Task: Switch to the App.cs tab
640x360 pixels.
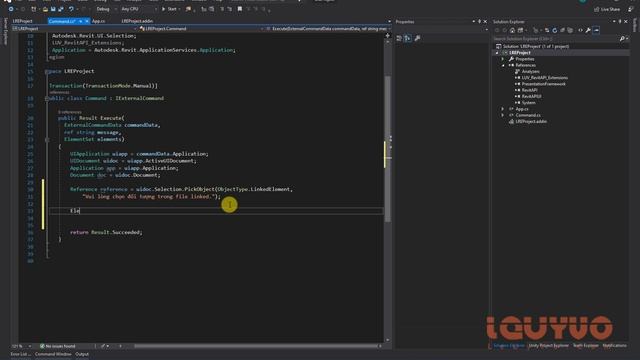Action: (98, 21)
